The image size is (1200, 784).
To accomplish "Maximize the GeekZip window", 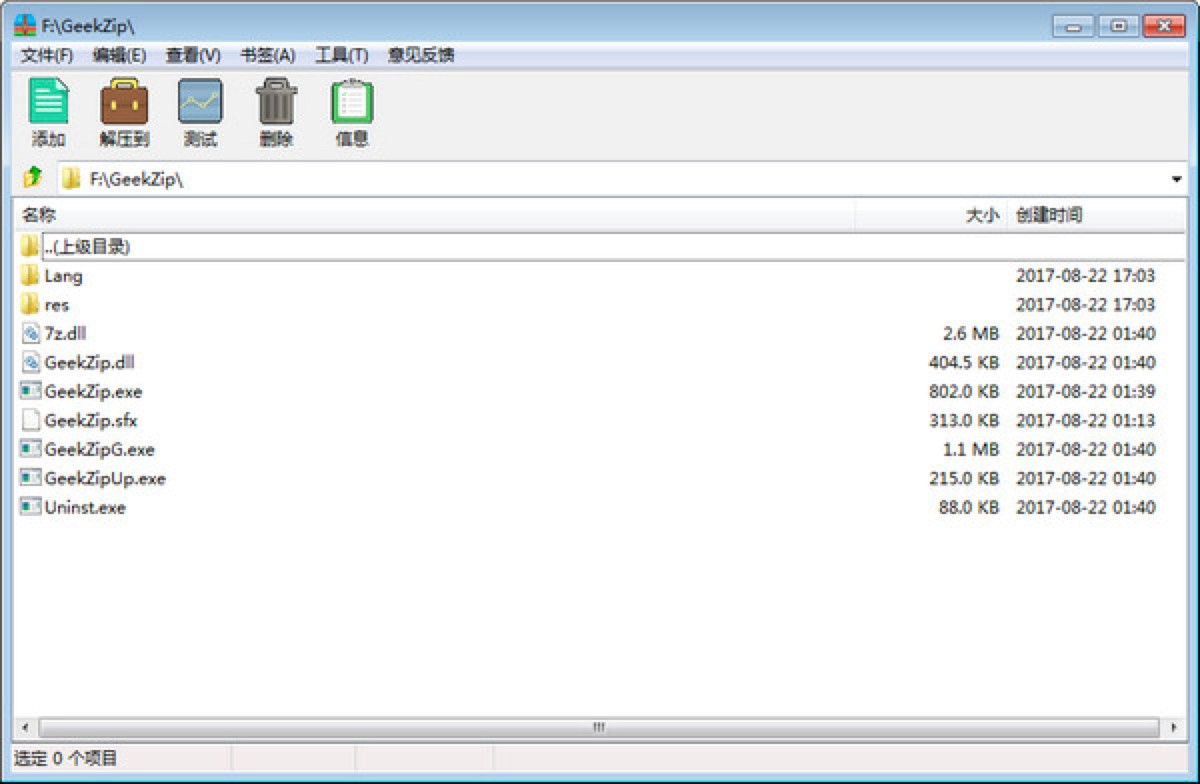I will pyautogui.click(x=1119, y=27).
